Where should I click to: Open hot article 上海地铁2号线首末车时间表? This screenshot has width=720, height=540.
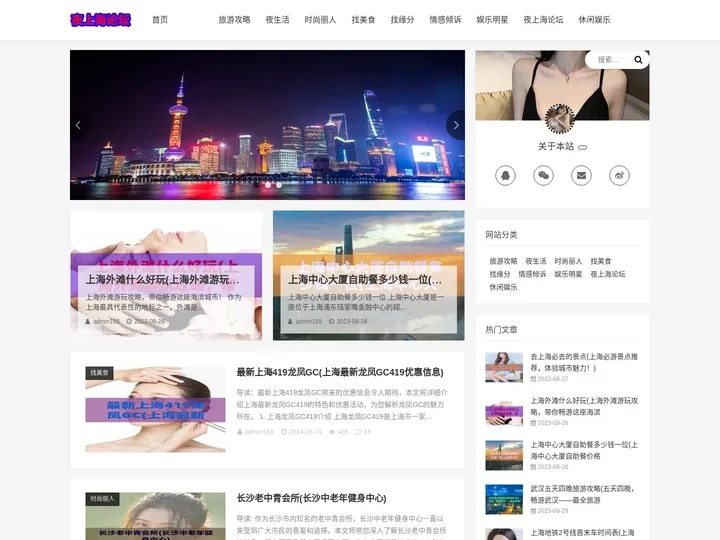(x=582, y=533)
